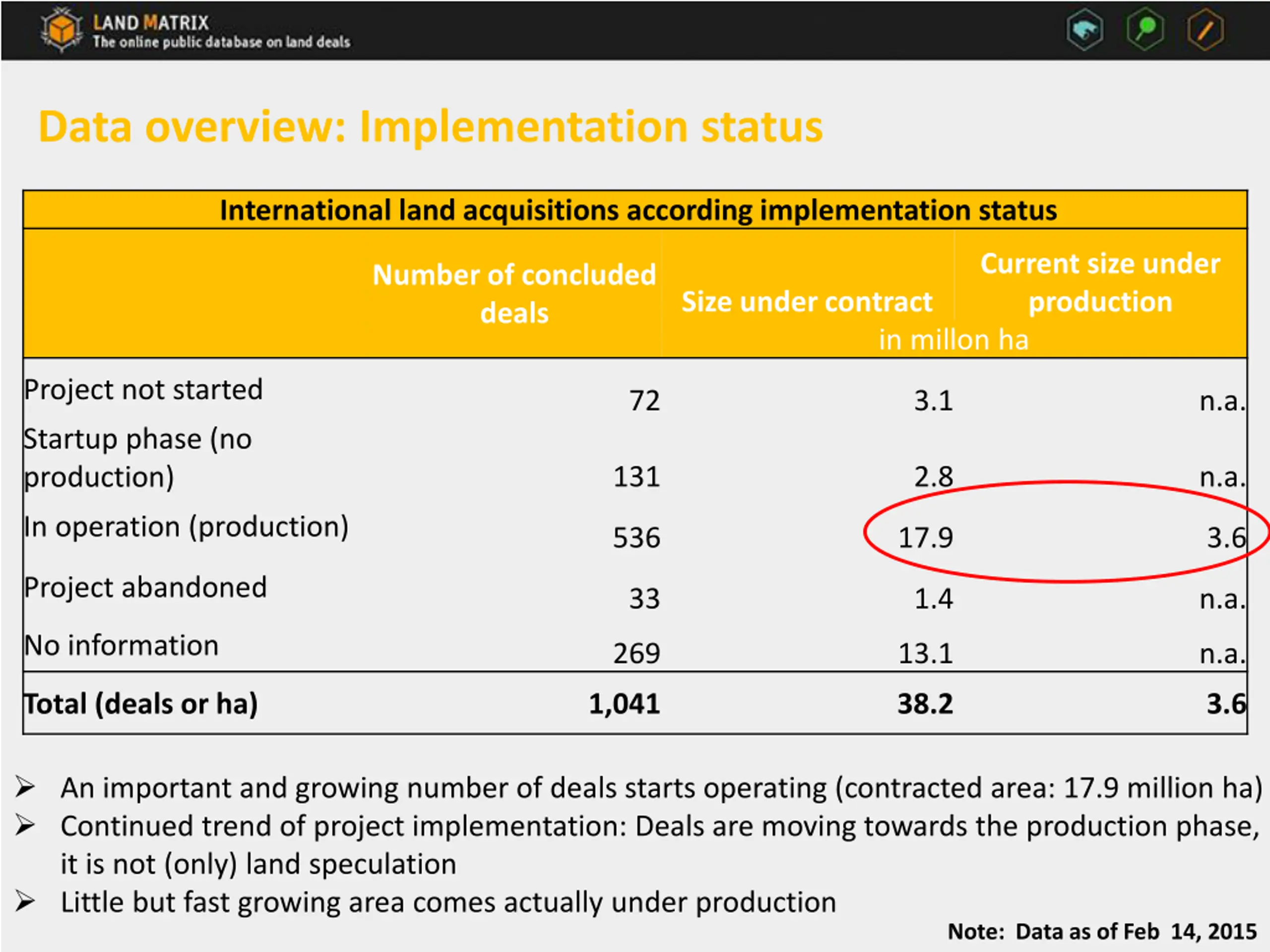Image resolution: width=1270 pixels, height=952 pixels.
Task: Click the bullet 'Little but fast growing area'
Action: pyautogui.click(x=448, y=902)
